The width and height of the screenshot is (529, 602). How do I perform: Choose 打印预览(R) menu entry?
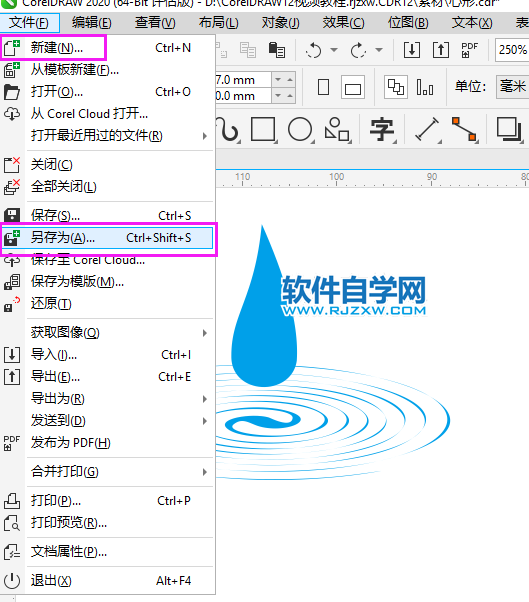107,523
